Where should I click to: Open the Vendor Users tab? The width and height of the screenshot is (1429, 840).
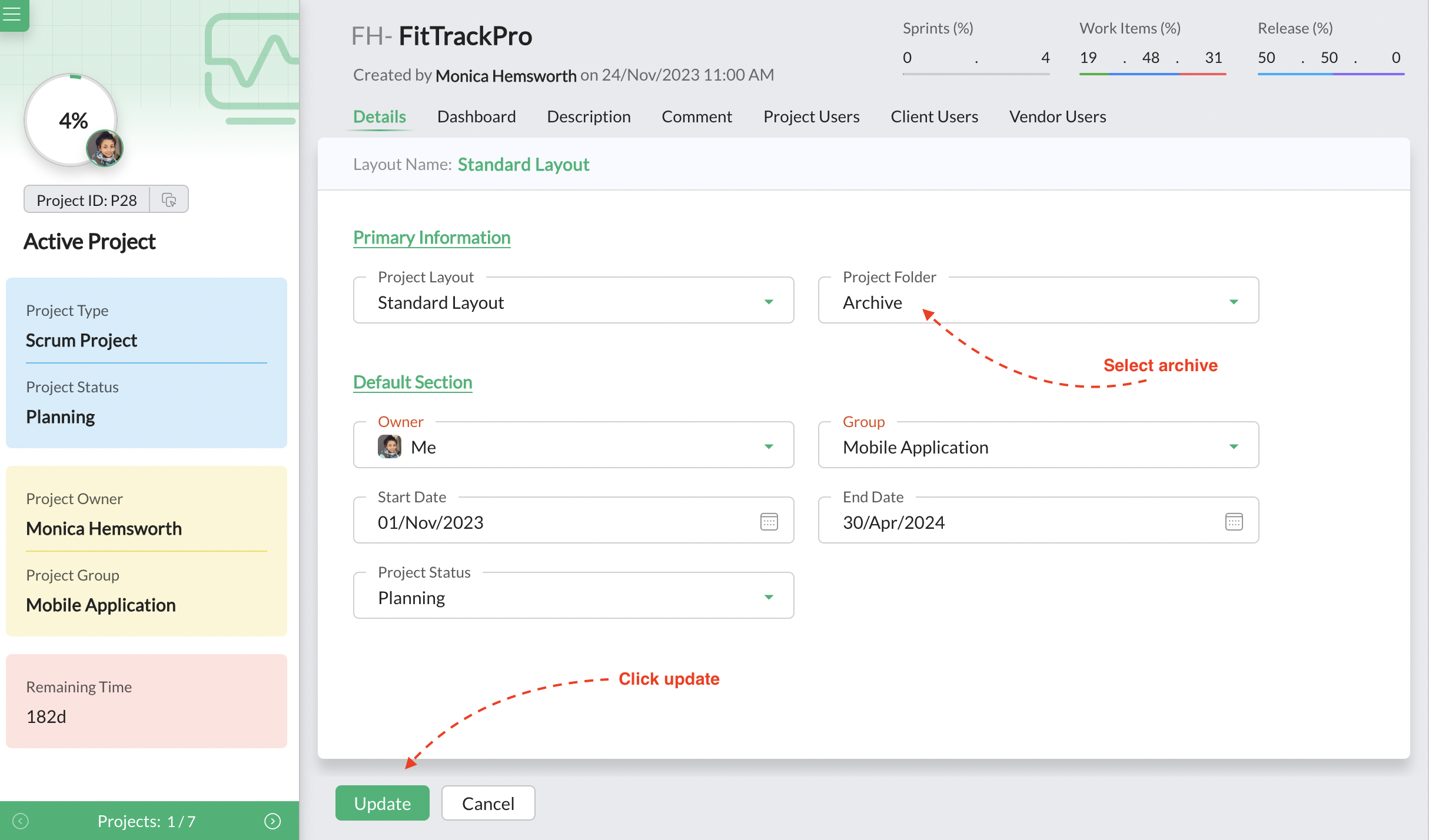[1058, 116]
